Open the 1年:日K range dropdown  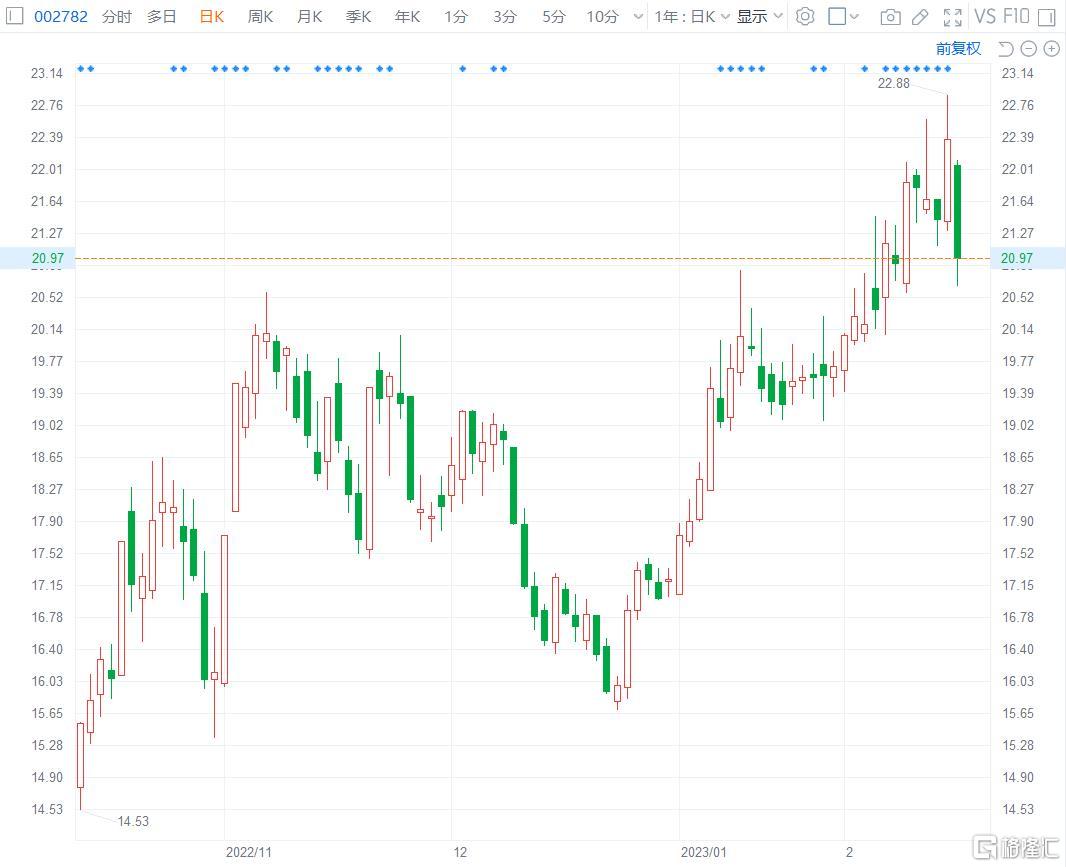[692, 17]
